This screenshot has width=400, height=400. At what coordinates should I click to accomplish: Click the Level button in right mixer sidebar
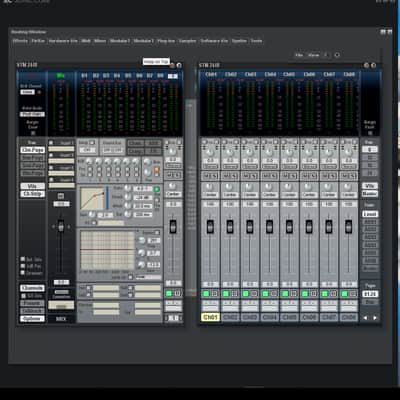pos(370,214)
